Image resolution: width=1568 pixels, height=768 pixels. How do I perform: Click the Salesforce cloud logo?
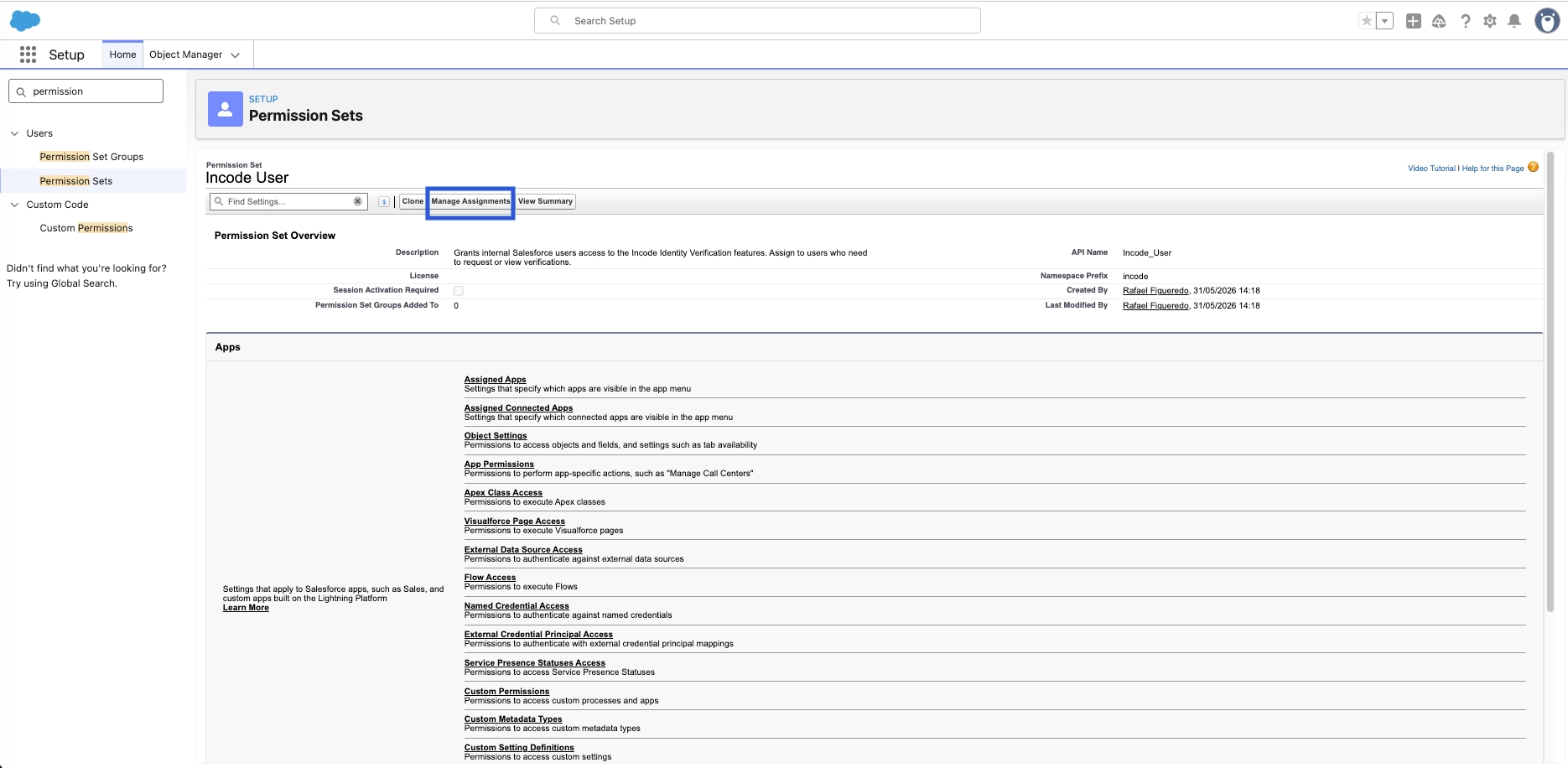coord(25,21)
